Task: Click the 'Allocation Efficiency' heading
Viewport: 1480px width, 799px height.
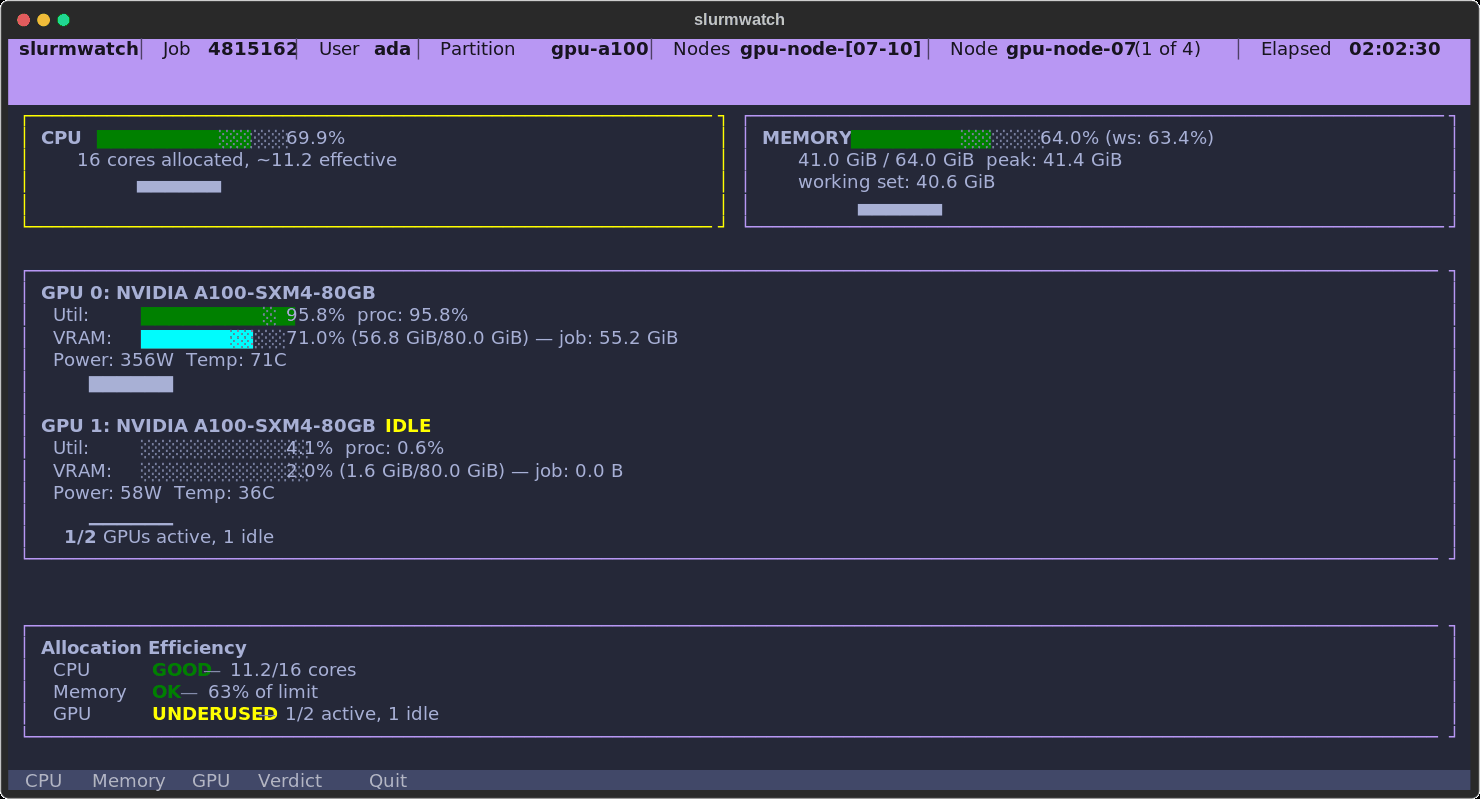Action: pos(143,648)
